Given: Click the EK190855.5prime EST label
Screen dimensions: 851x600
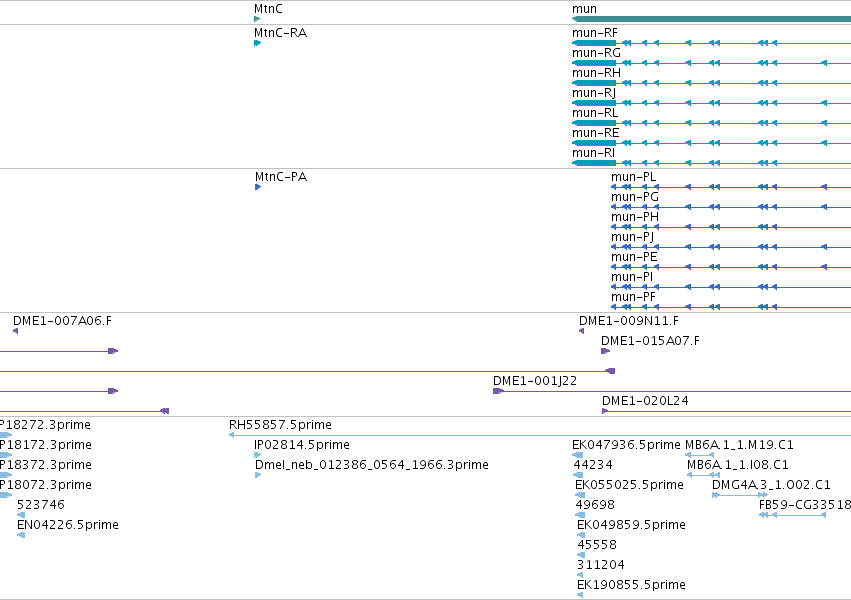Looking at the screenshot, I should [631, 585].
